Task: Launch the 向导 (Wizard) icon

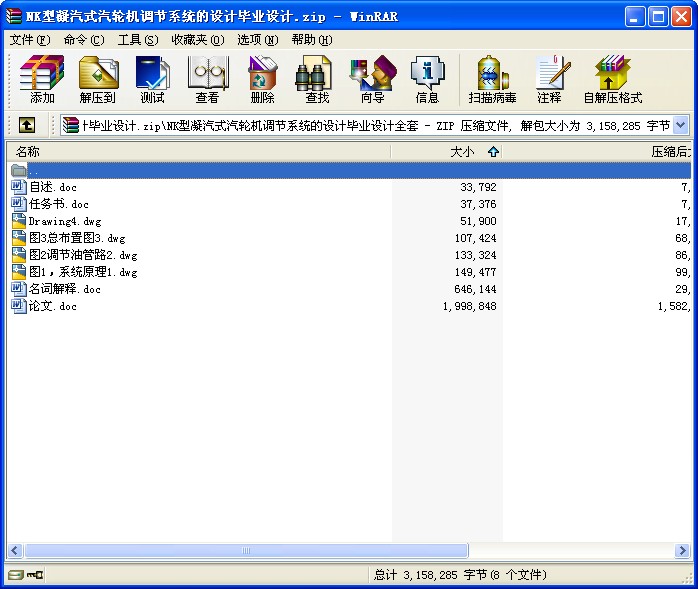Action: [x=373, y=79]
